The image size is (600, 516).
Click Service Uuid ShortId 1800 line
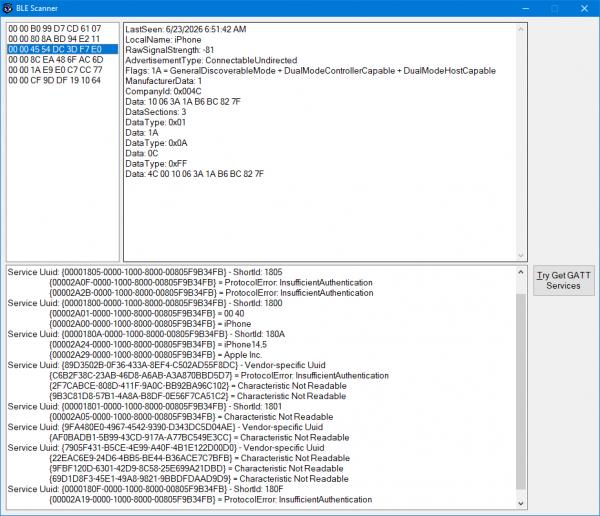145,303
